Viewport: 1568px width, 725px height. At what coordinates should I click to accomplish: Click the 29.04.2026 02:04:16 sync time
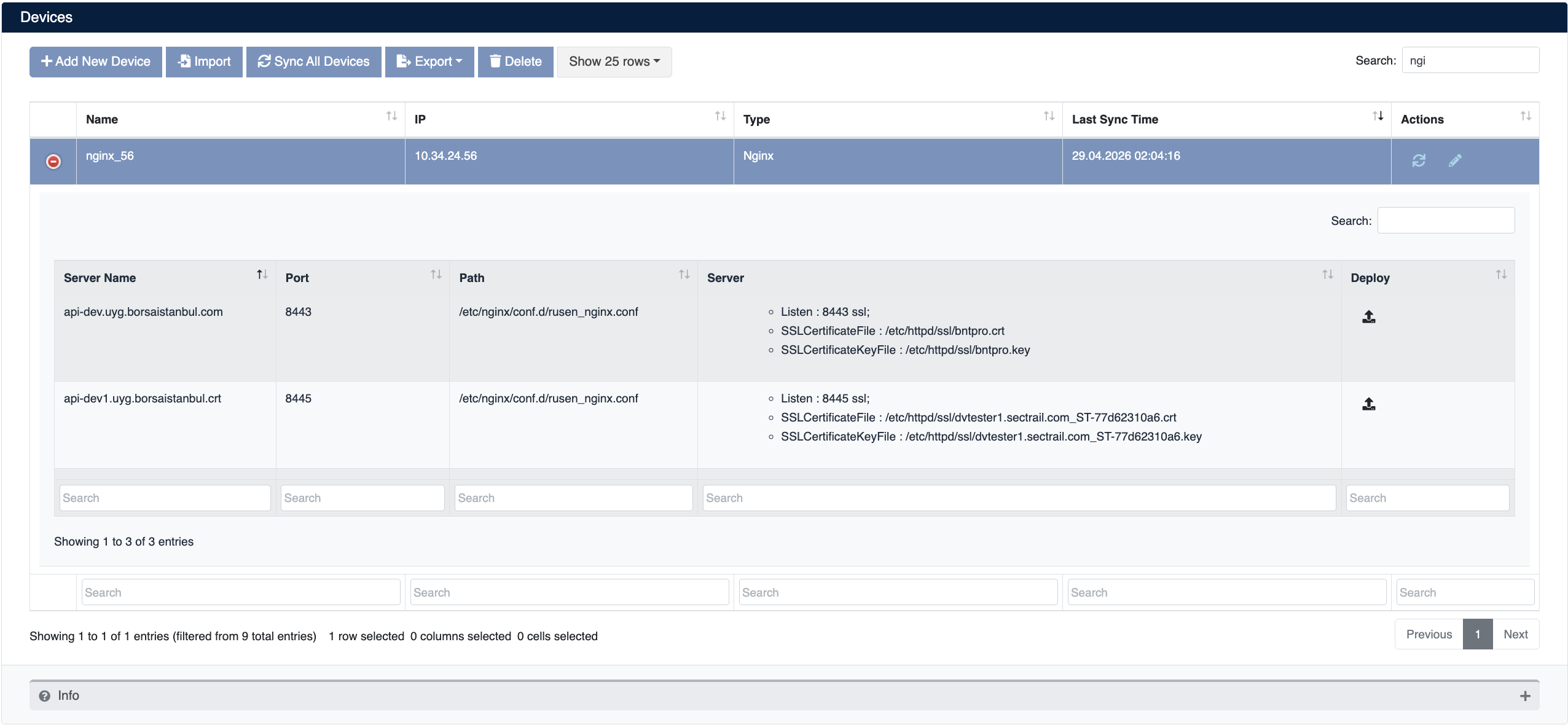click(x=1126, y=156)
